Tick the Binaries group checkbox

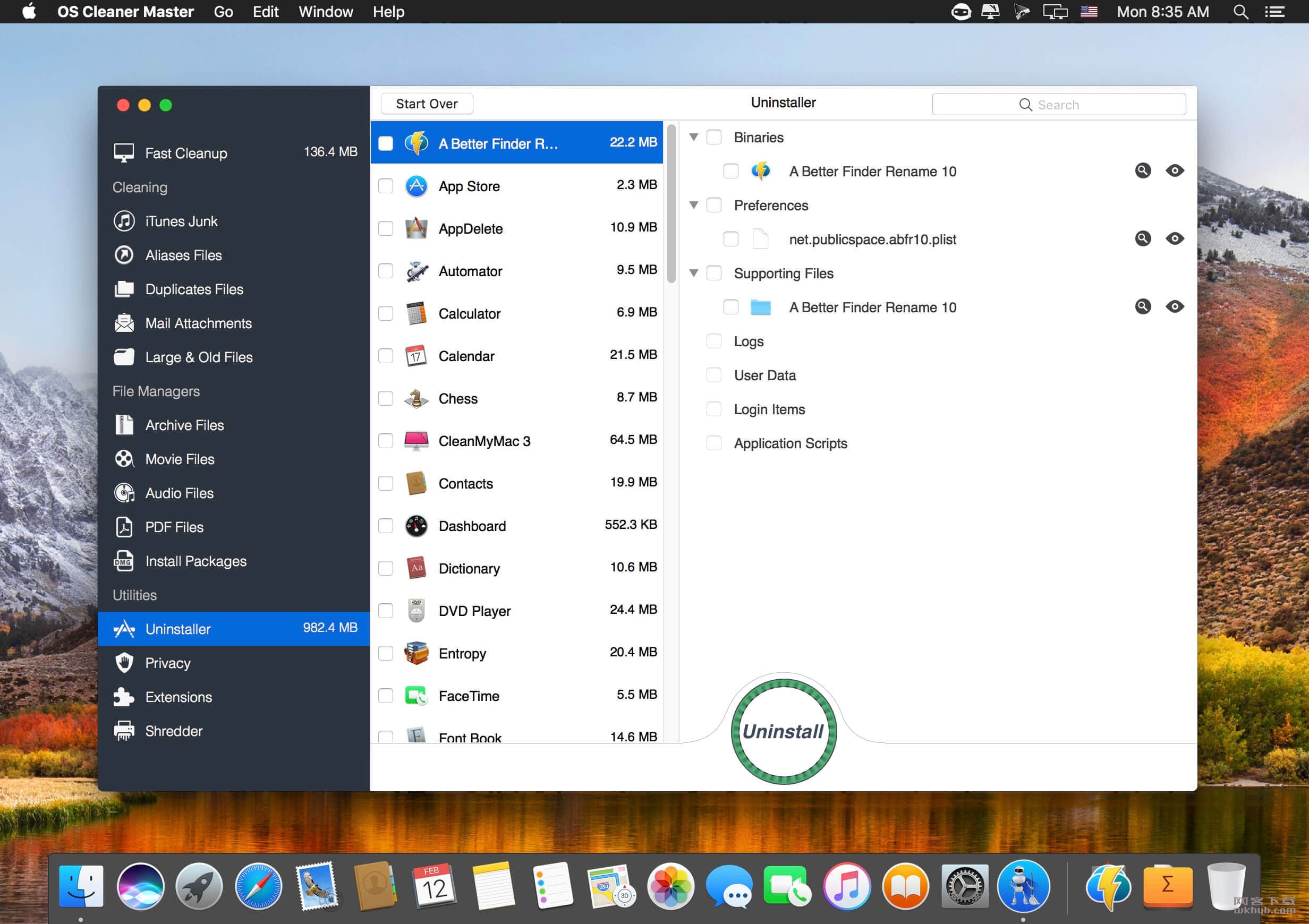click(x=714, y=138)
